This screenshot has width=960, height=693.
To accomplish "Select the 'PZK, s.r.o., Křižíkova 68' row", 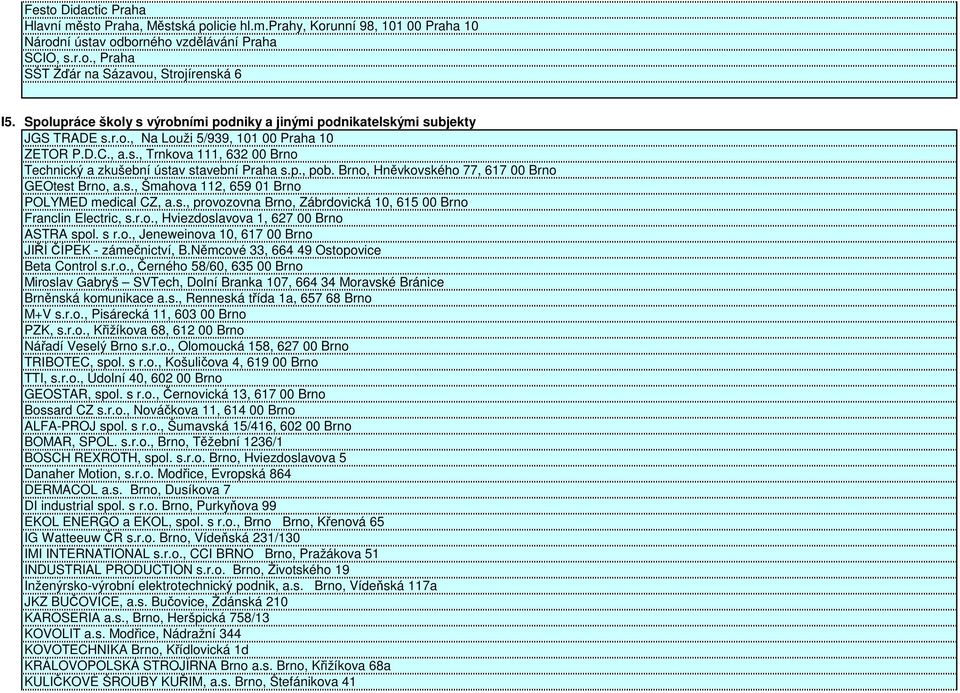I will click(x=489, y=329).
